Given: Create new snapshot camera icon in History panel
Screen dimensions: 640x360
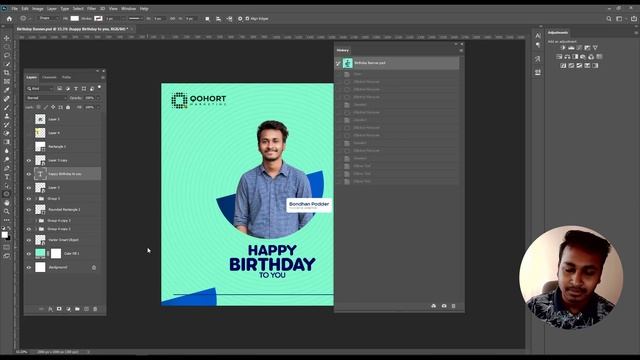Looking at the screenshot, I should [444, 306].
